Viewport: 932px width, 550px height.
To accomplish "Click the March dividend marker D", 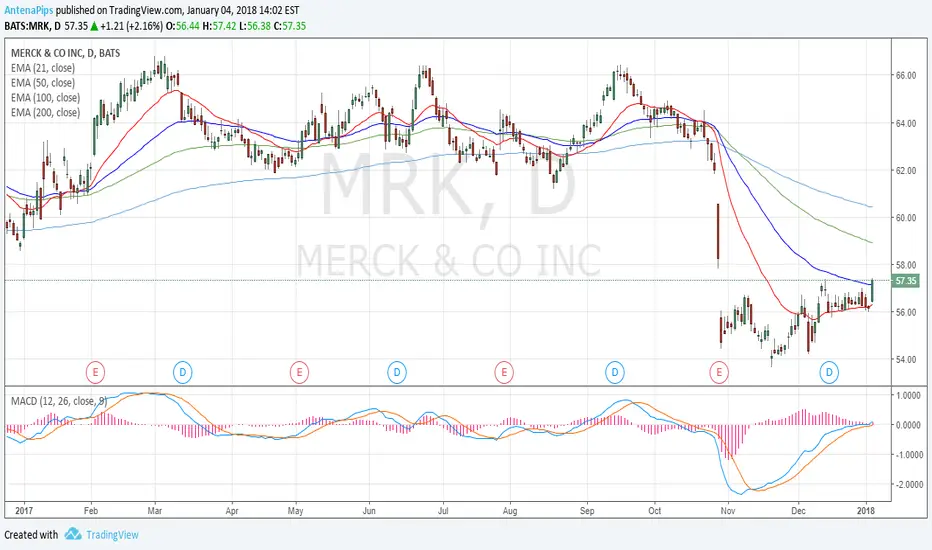I will coord(182,373).
